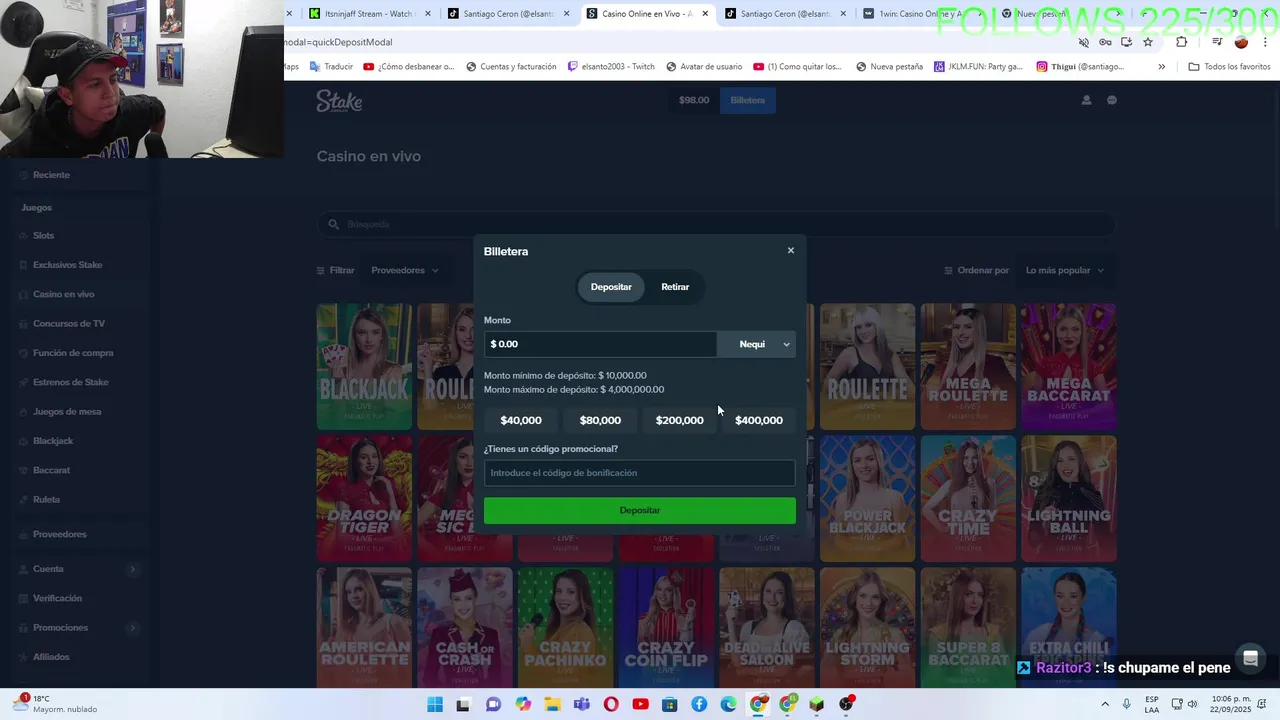Choose the $40,000 quick amount
The width and height of the screenshot is (1280, 720).
[x=521, y=420]
